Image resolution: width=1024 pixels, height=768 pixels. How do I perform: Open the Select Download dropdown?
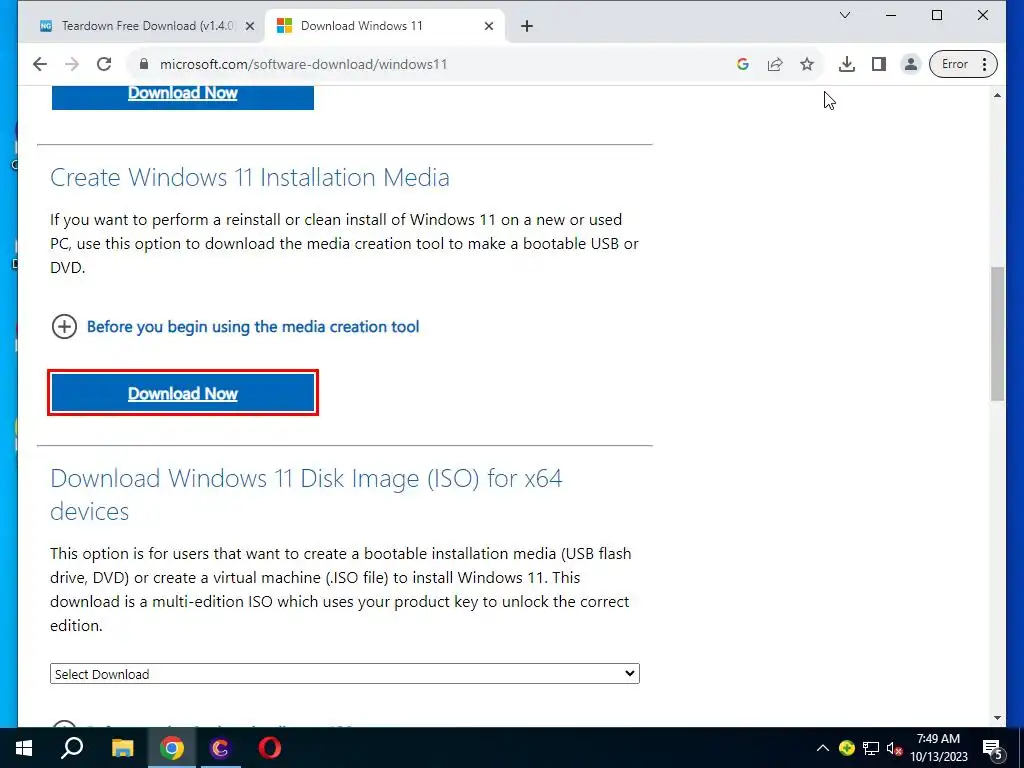(345, 674)
